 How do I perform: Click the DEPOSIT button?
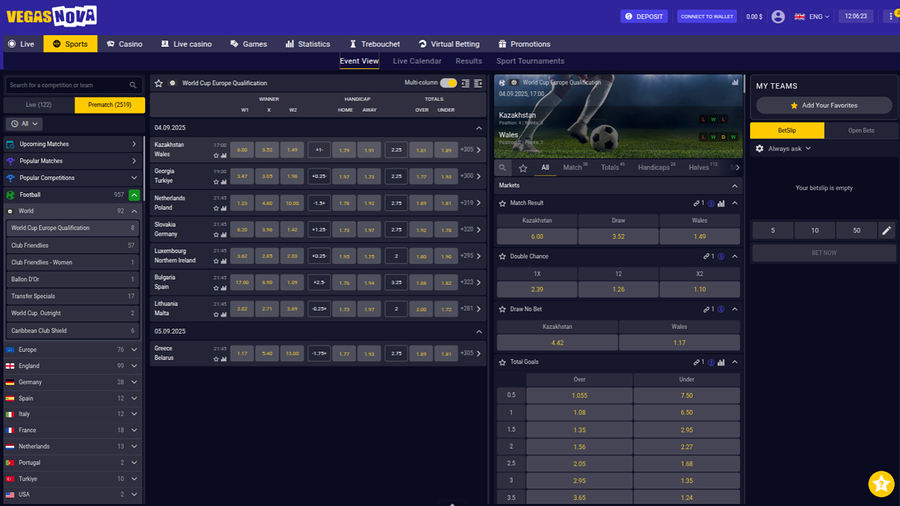point(644,17)
